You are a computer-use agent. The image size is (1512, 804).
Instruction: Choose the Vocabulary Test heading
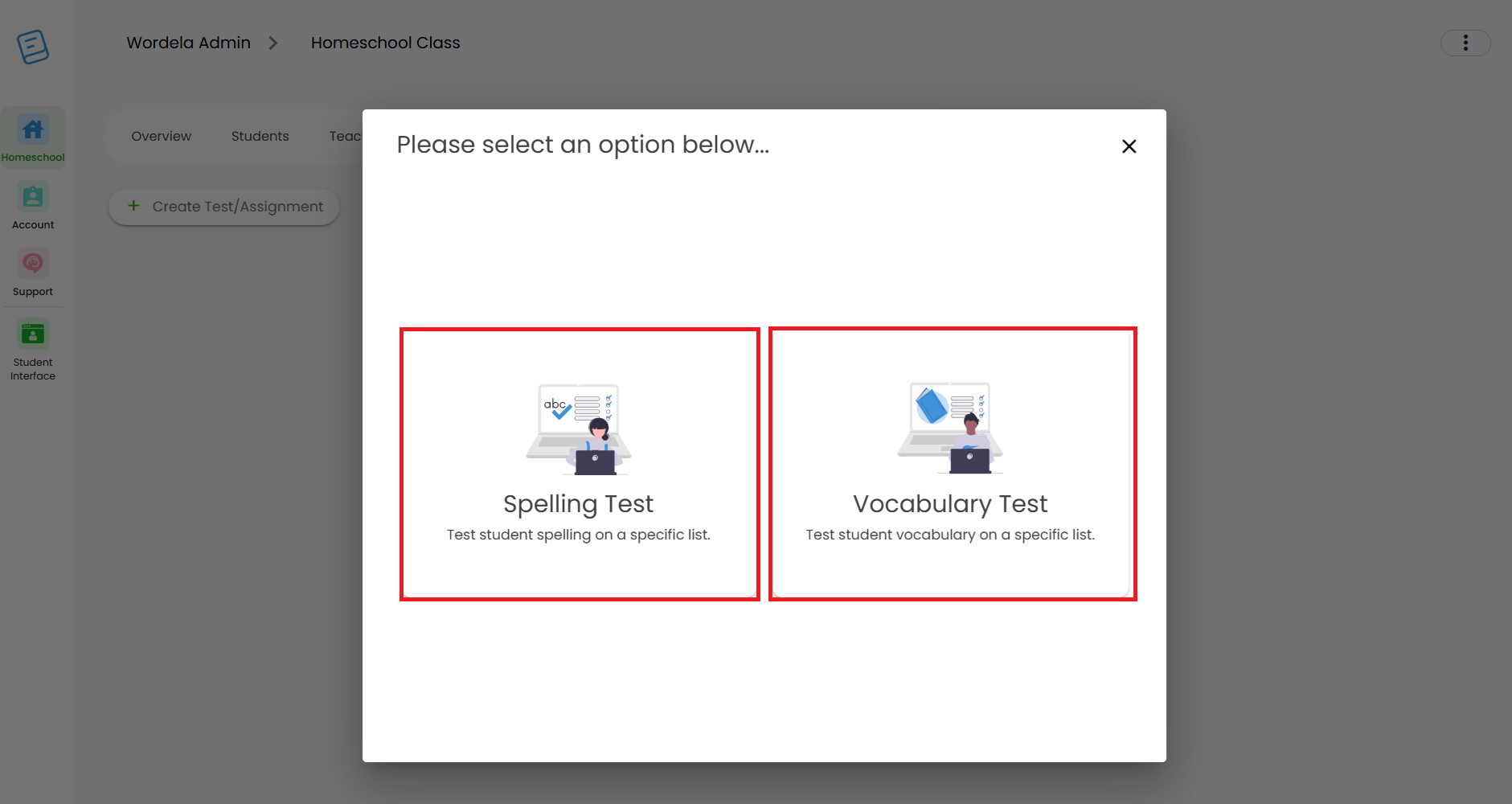pos(950,504)
